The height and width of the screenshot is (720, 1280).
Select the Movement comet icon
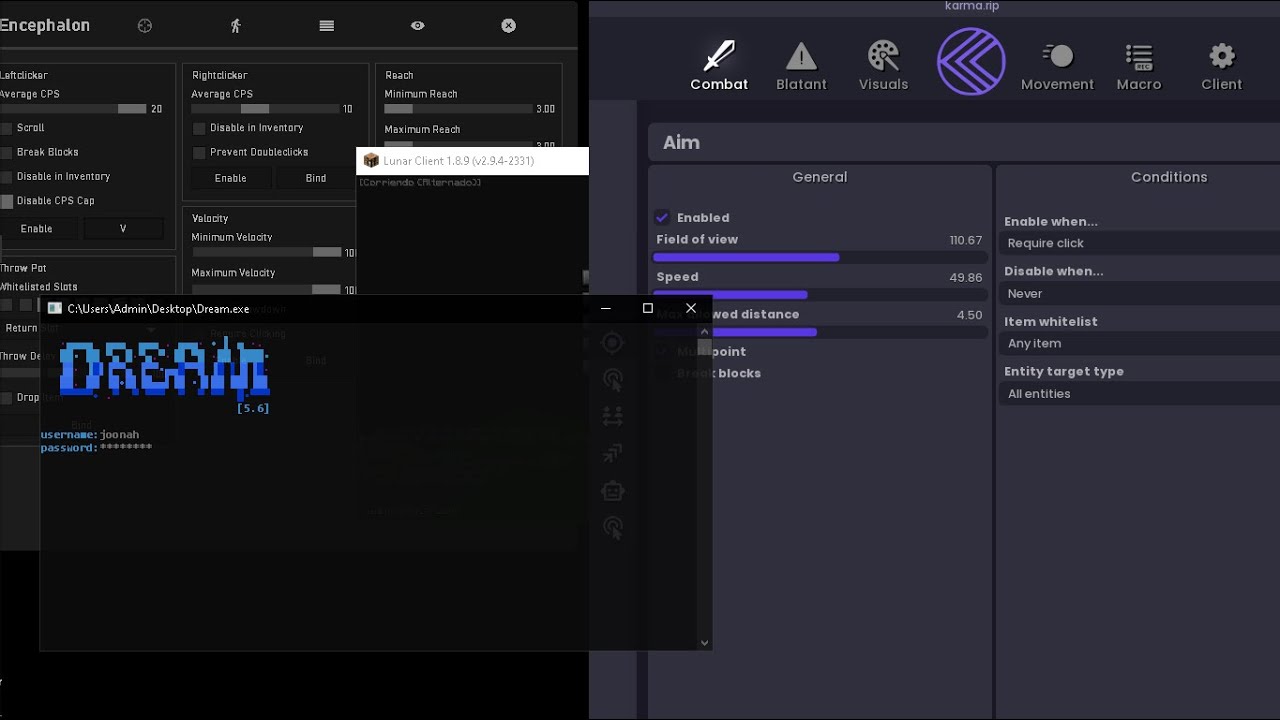(1057, 56)
